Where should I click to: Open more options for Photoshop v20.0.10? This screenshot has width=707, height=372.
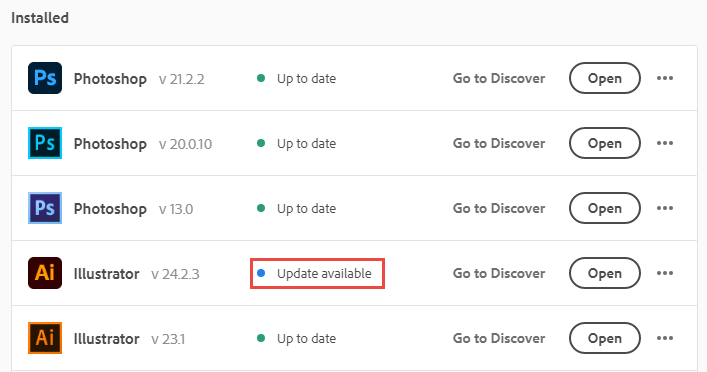pyautogui.click(x=665, y=143)
